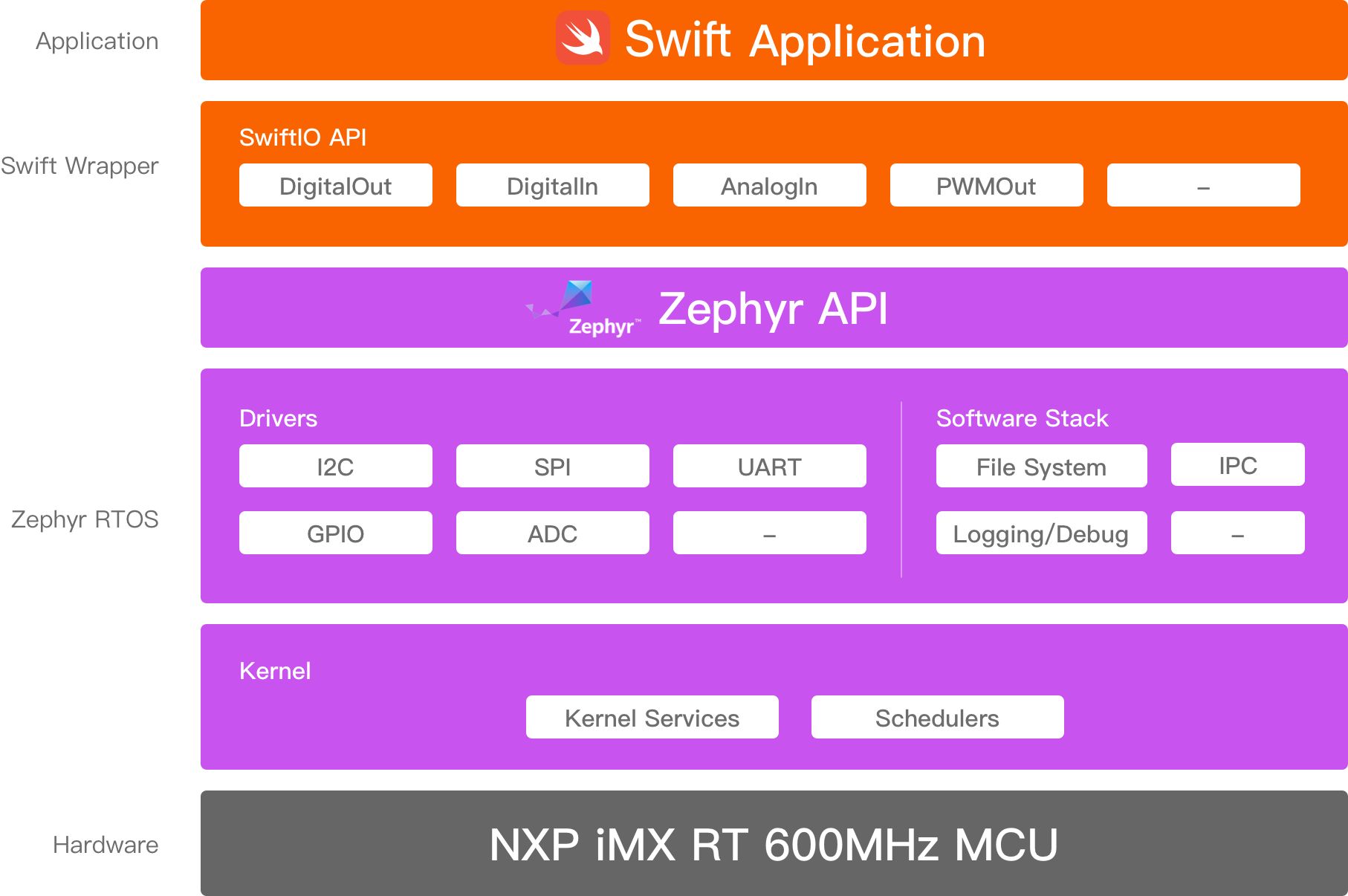The width and height of the screenshot is (1348, 896).
Task: Select the DigitalIn box
Action: [552, 186]
